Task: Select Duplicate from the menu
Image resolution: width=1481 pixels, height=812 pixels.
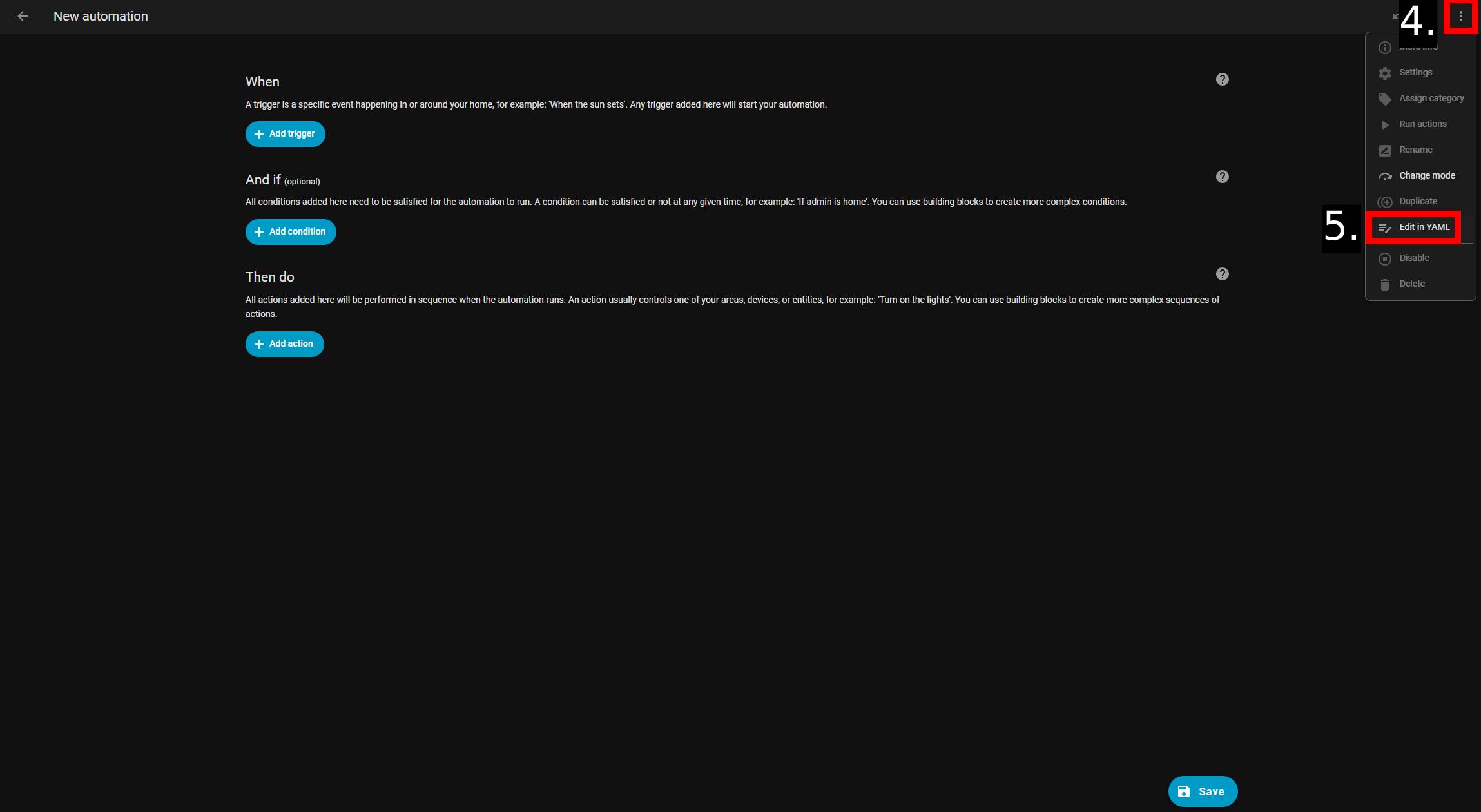Action: tap(1420, 201)
